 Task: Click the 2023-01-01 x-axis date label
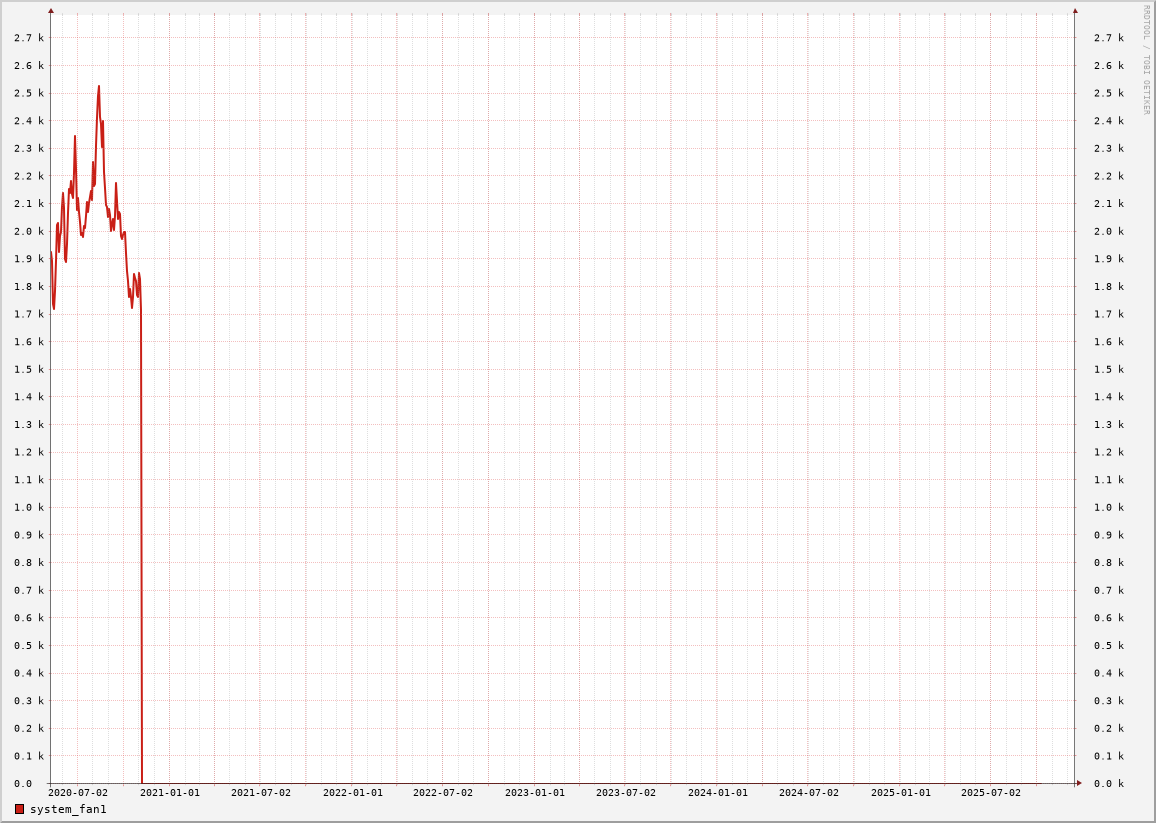pos(535,793)
